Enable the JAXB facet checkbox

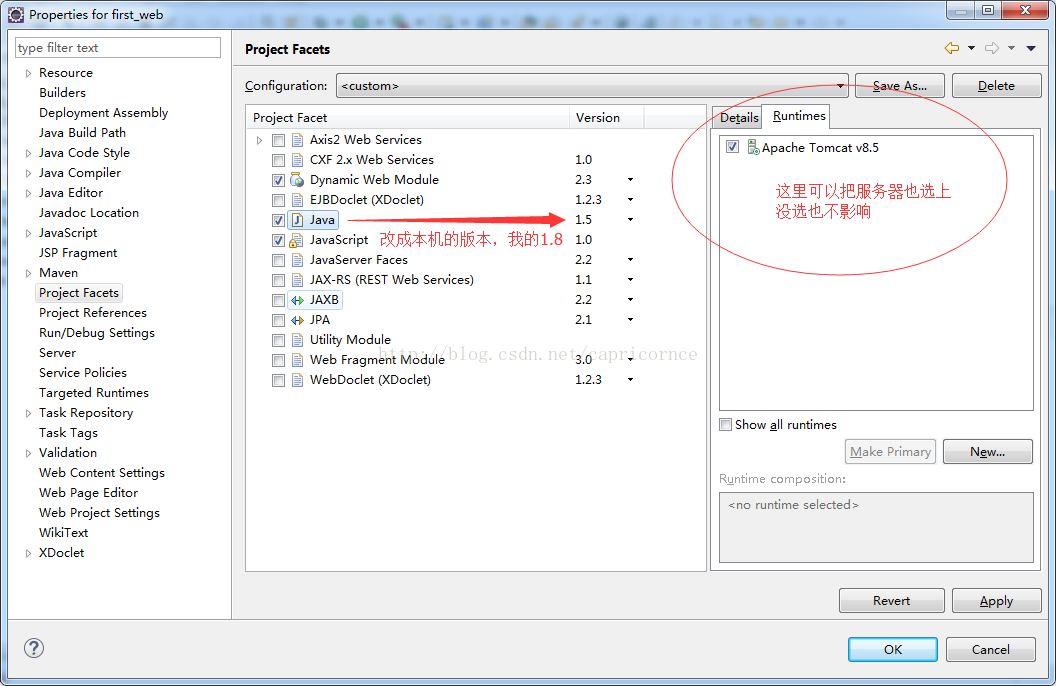[x=278, y=300]
